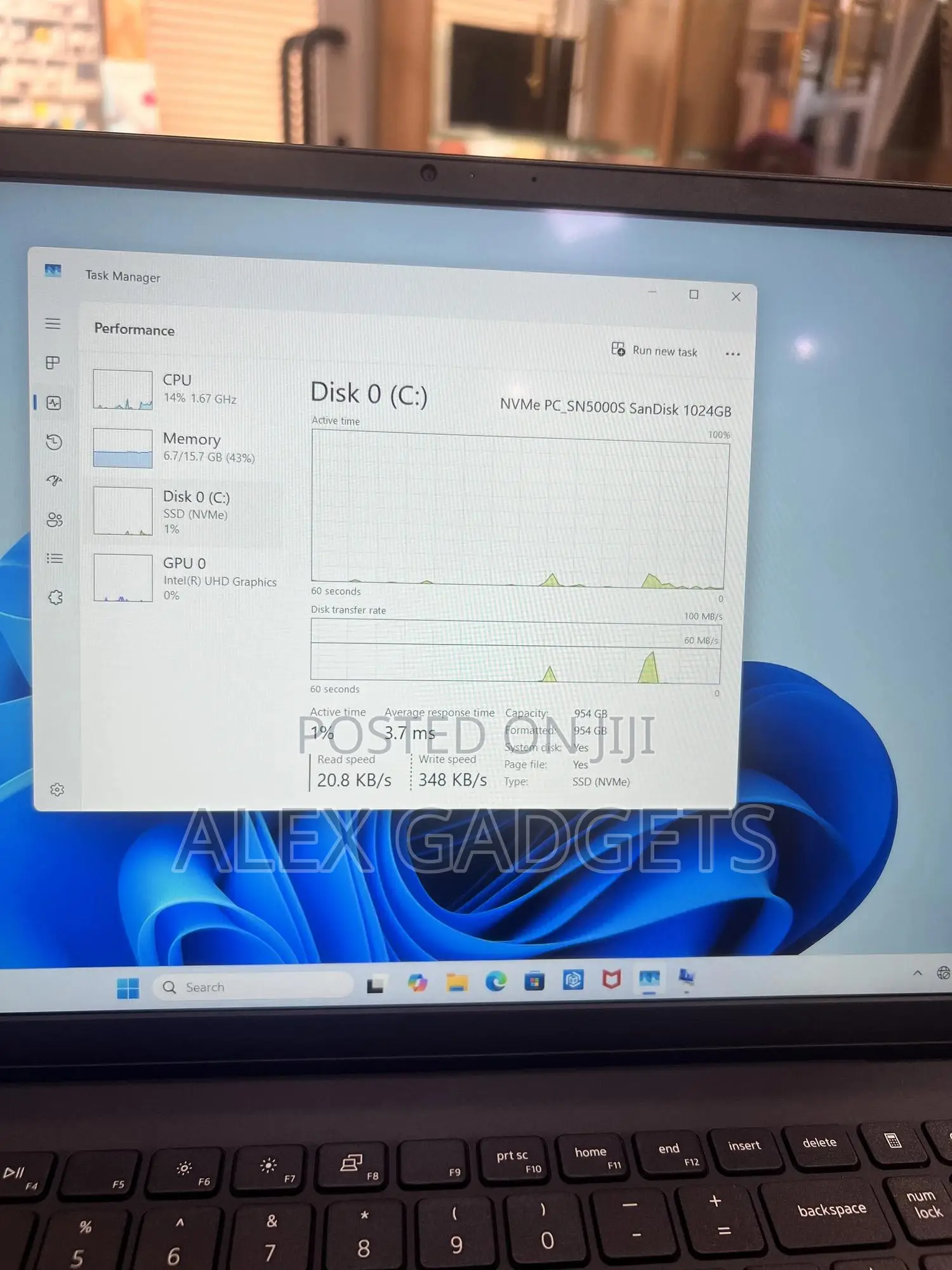This screenshot has height=1270, width=952.
Task: Click the Read speed 20.8 KB/s value
Action: pyautogui.click(x=354, y=780)
